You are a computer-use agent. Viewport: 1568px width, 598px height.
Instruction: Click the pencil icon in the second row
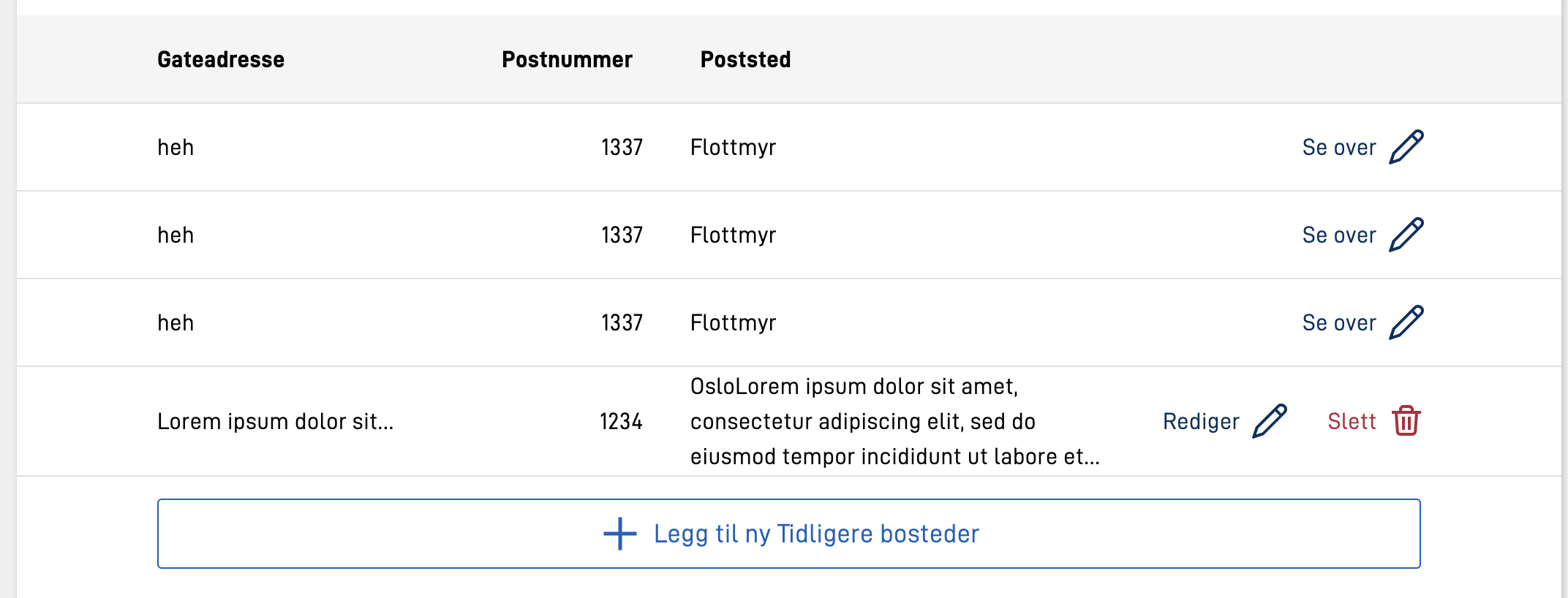pos(1406,235)
